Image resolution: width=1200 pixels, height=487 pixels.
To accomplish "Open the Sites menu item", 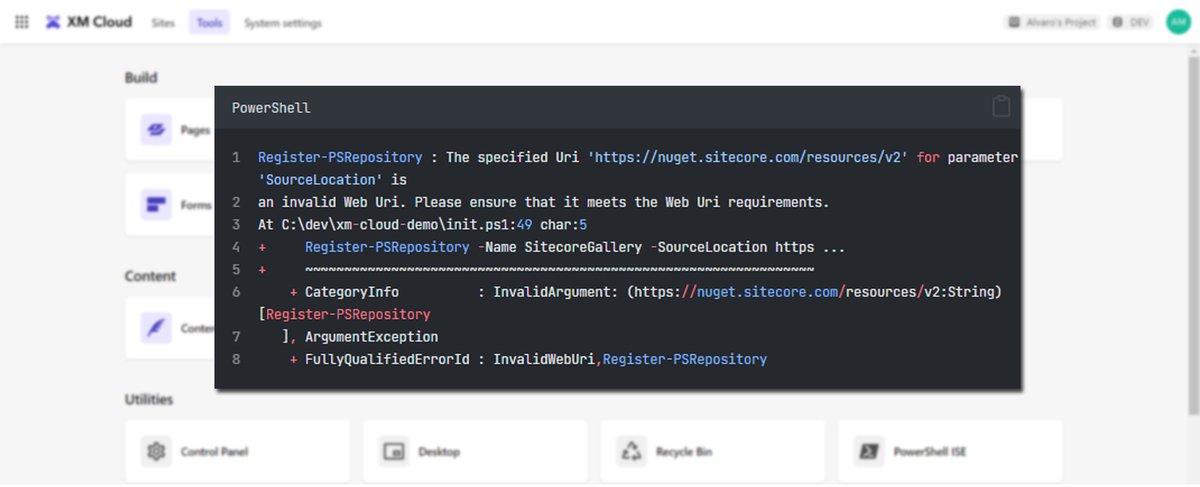I will coord(163,22).
